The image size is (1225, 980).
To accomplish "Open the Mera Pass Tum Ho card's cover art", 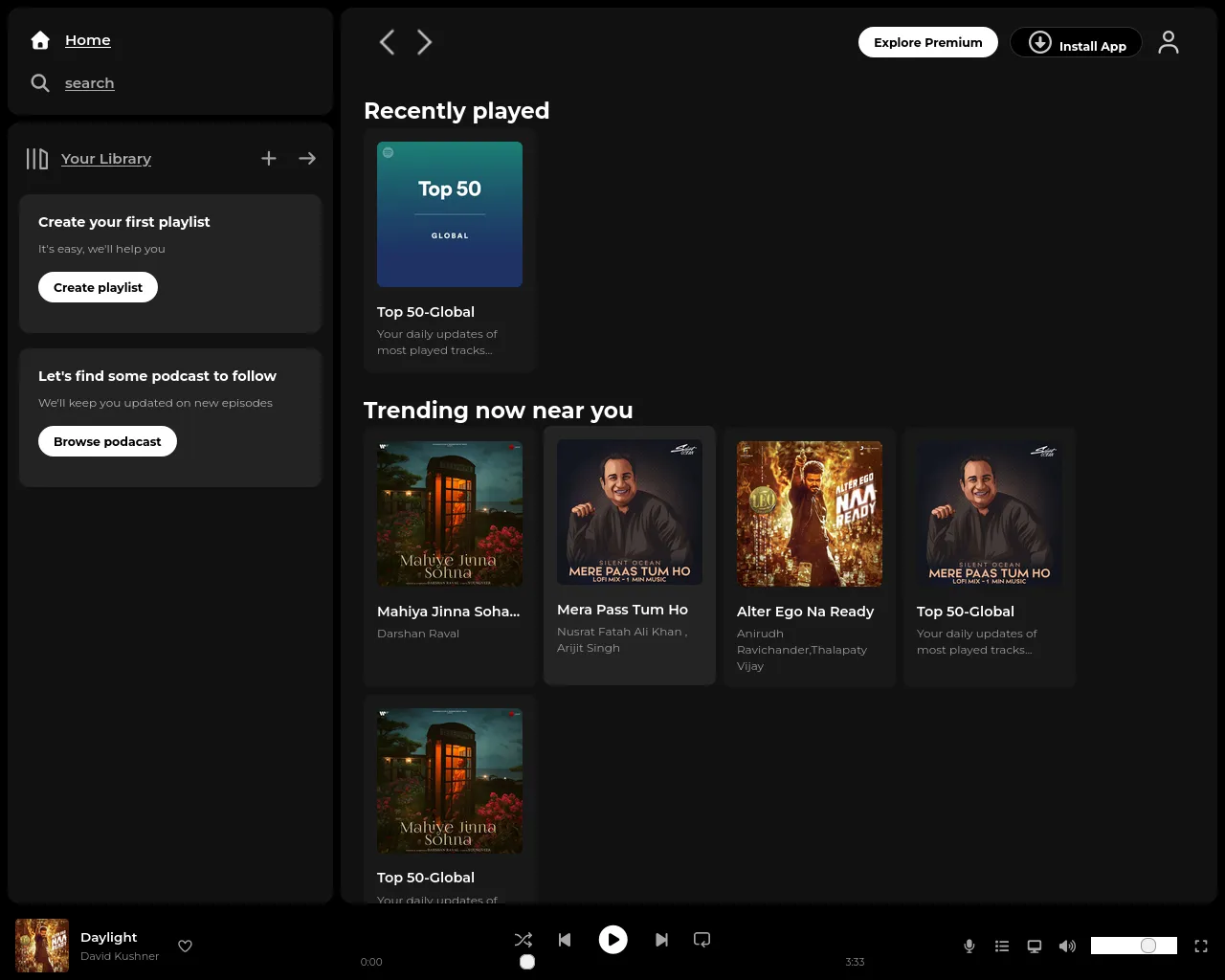I will tap(630, 512).
